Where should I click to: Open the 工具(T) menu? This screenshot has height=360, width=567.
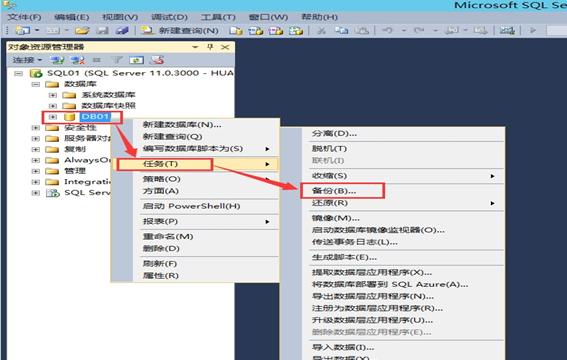tap(218, 17)
